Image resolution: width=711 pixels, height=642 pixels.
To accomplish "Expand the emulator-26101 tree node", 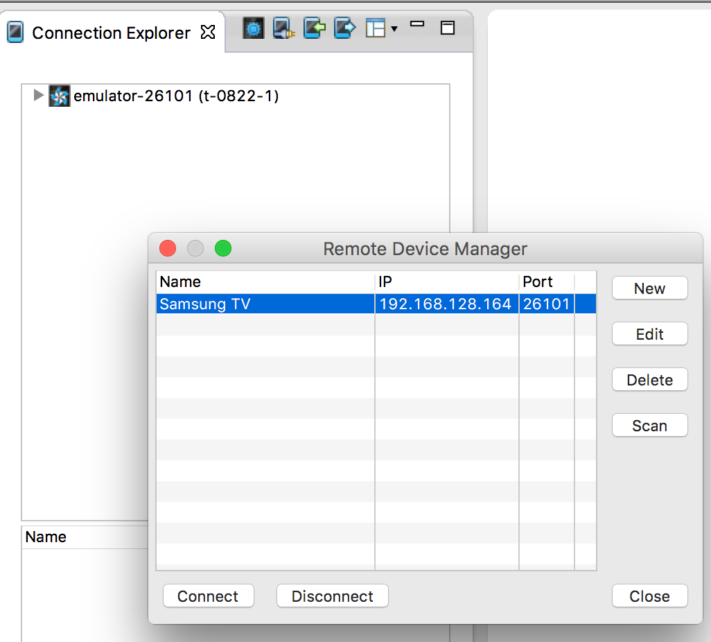I will (39, 96).
